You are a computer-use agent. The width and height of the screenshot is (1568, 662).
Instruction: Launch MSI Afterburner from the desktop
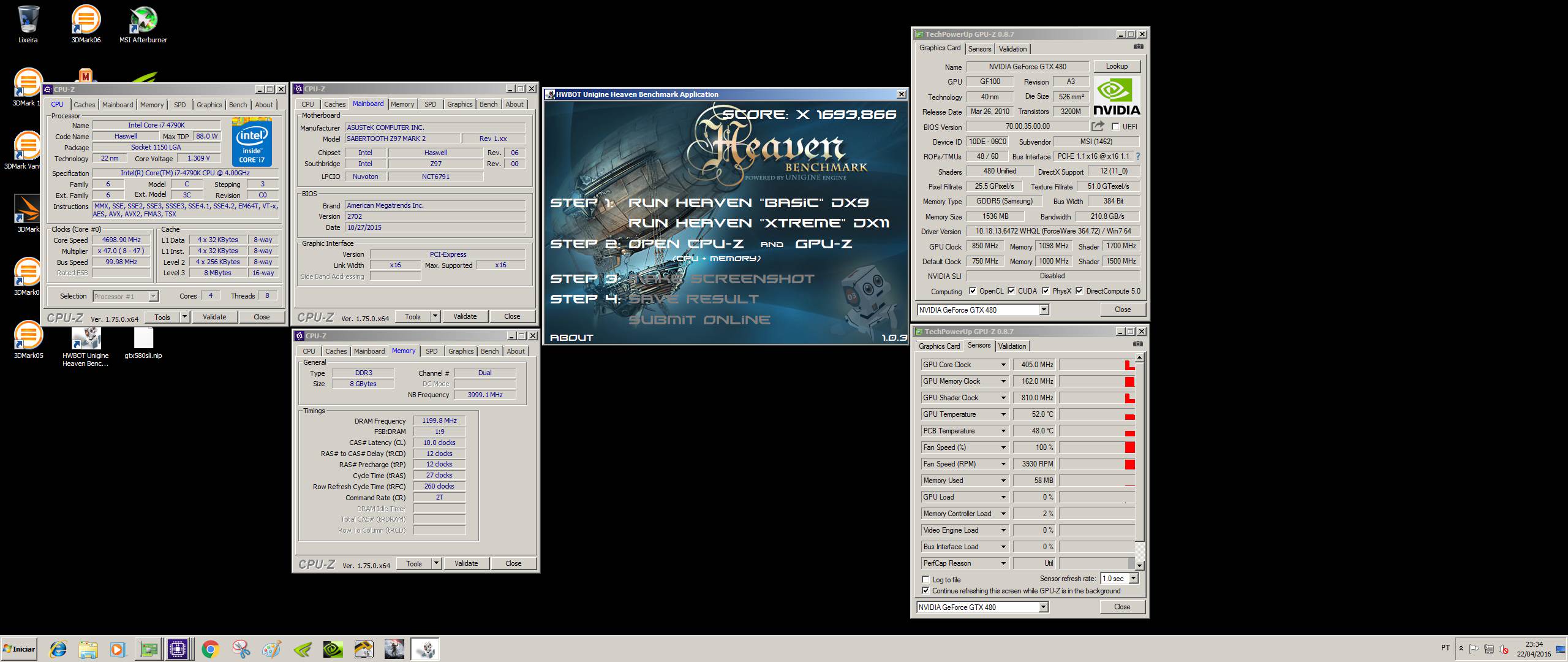pyautogui.click(x=143, y=25)
